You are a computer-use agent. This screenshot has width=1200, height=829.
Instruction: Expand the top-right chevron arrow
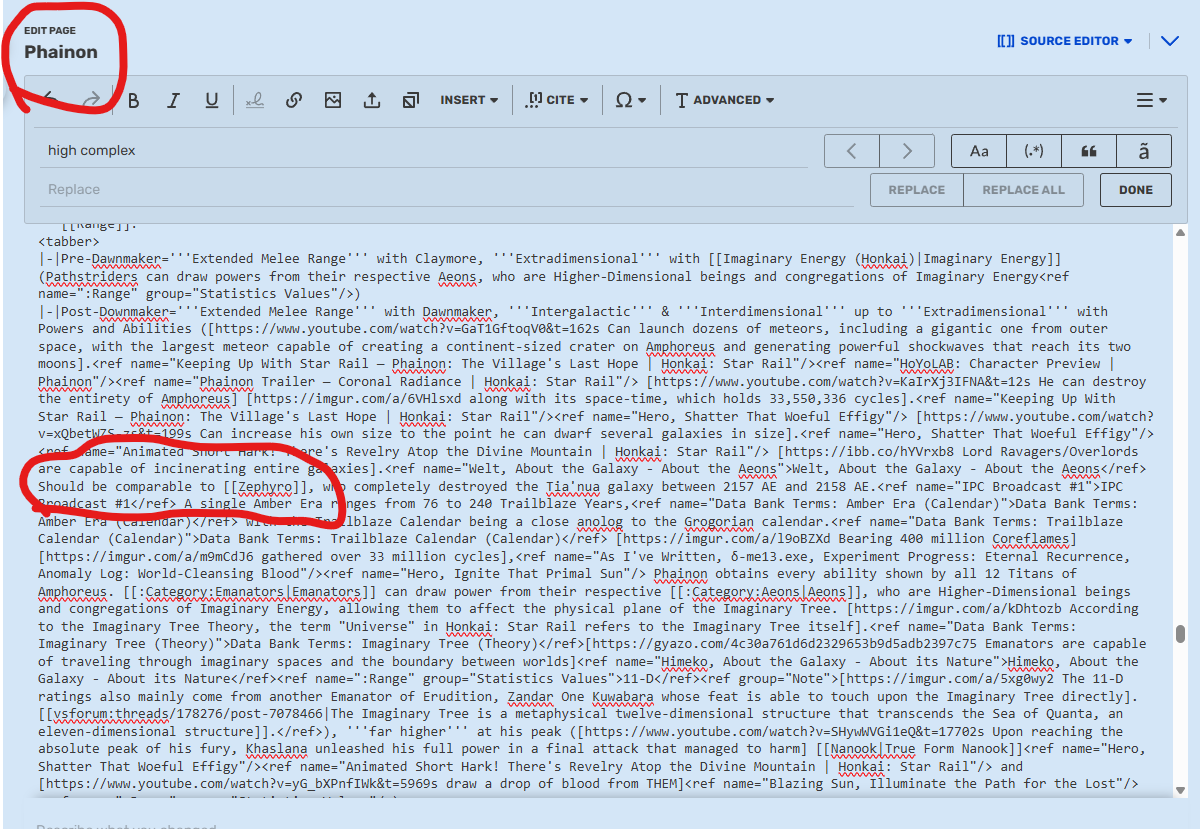(x=1170, y=41)
